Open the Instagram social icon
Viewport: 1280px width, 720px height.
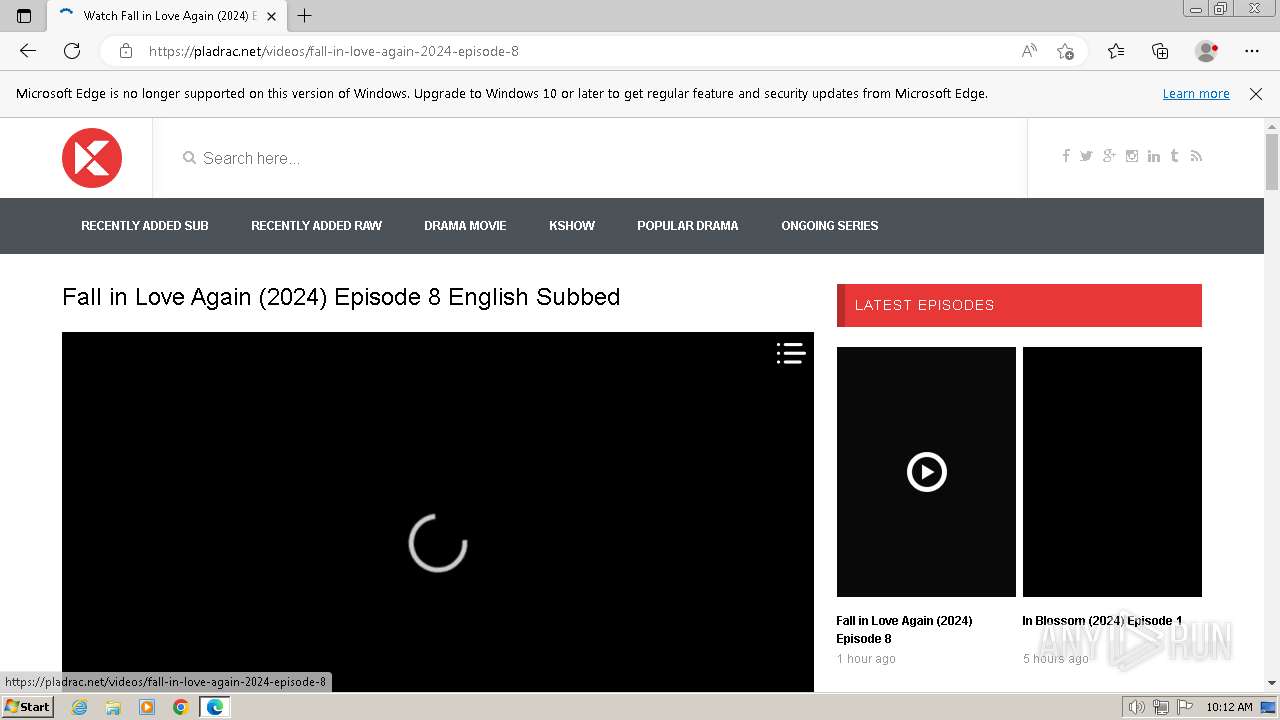pos(1132,156)
